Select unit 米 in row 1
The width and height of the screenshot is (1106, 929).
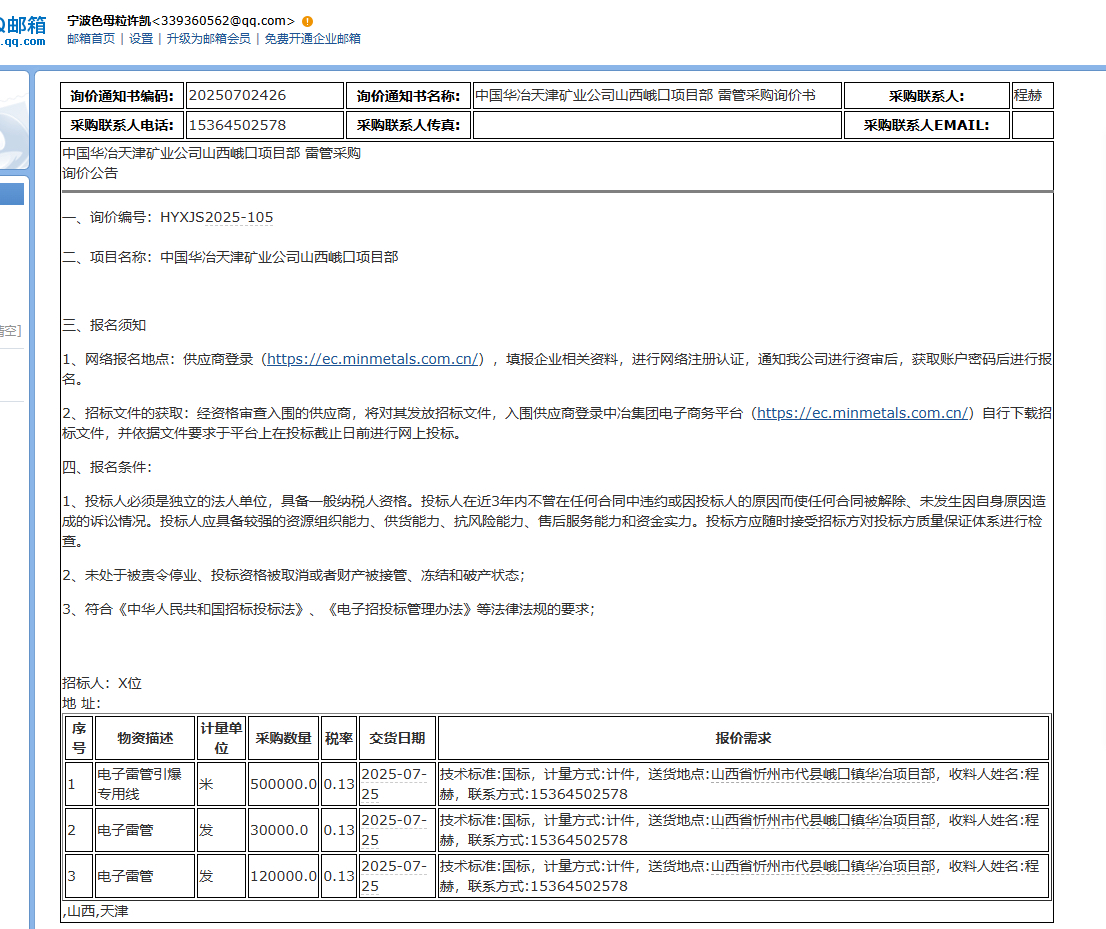tap(221, 784)
